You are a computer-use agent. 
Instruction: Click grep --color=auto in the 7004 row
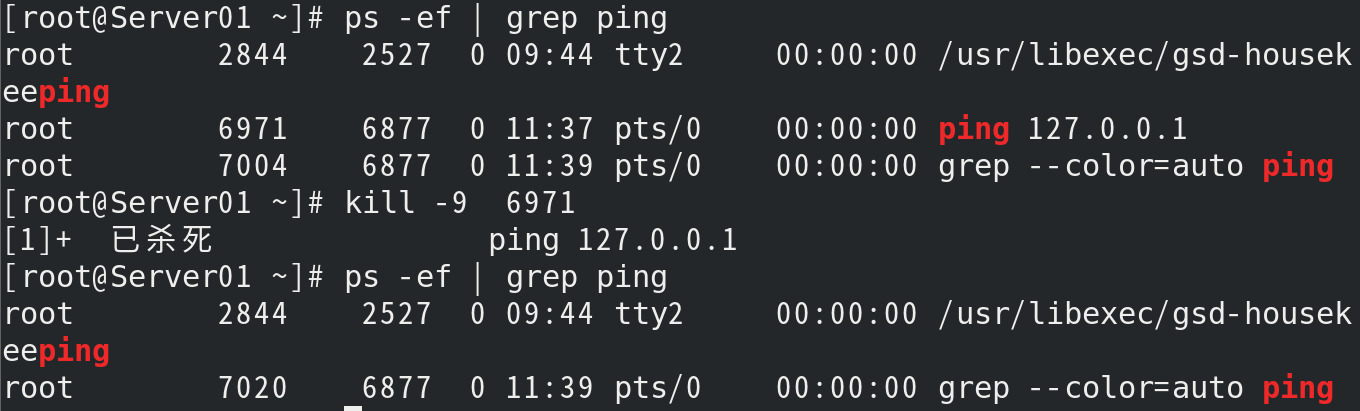click(1090, 166)
